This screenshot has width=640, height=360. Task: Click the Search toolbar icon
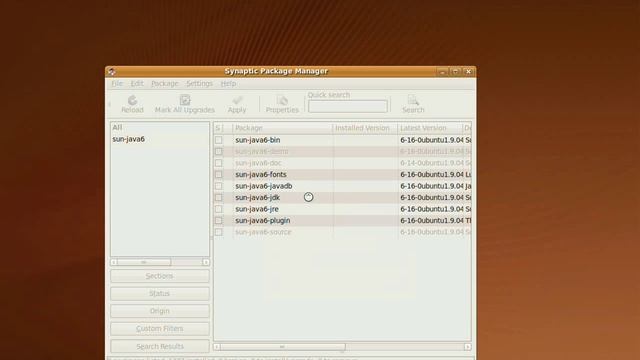[x=413, y=100]
